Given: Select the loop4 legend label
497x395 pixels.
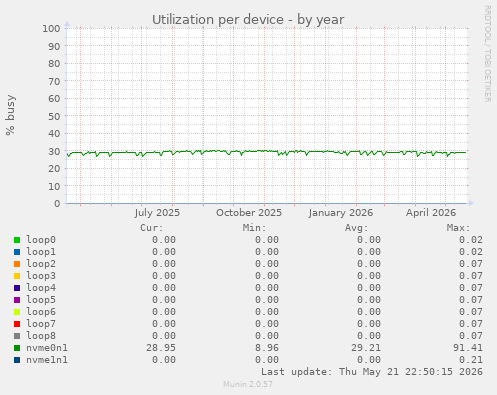Looking at the screenshot, I should pyautogui.click(x=41, y=288).
